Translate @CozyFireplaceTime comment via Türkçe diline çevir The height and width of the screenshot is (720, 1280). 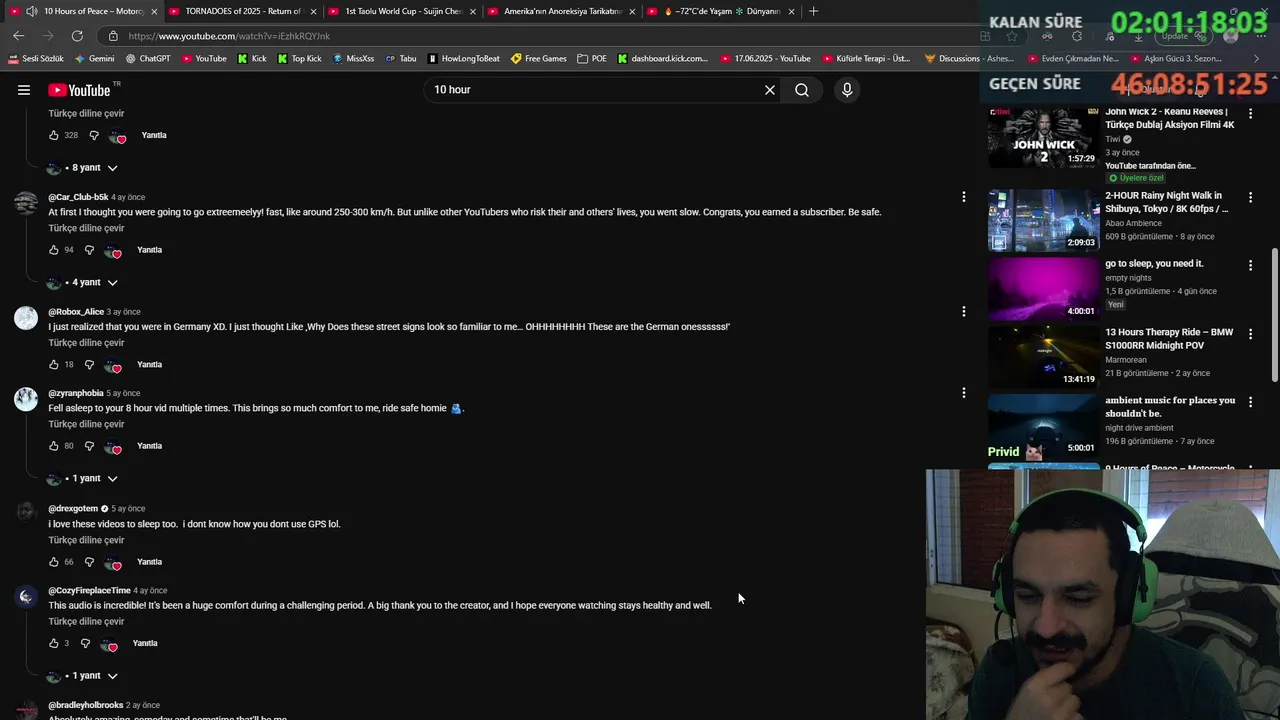(x=86, y=622)
